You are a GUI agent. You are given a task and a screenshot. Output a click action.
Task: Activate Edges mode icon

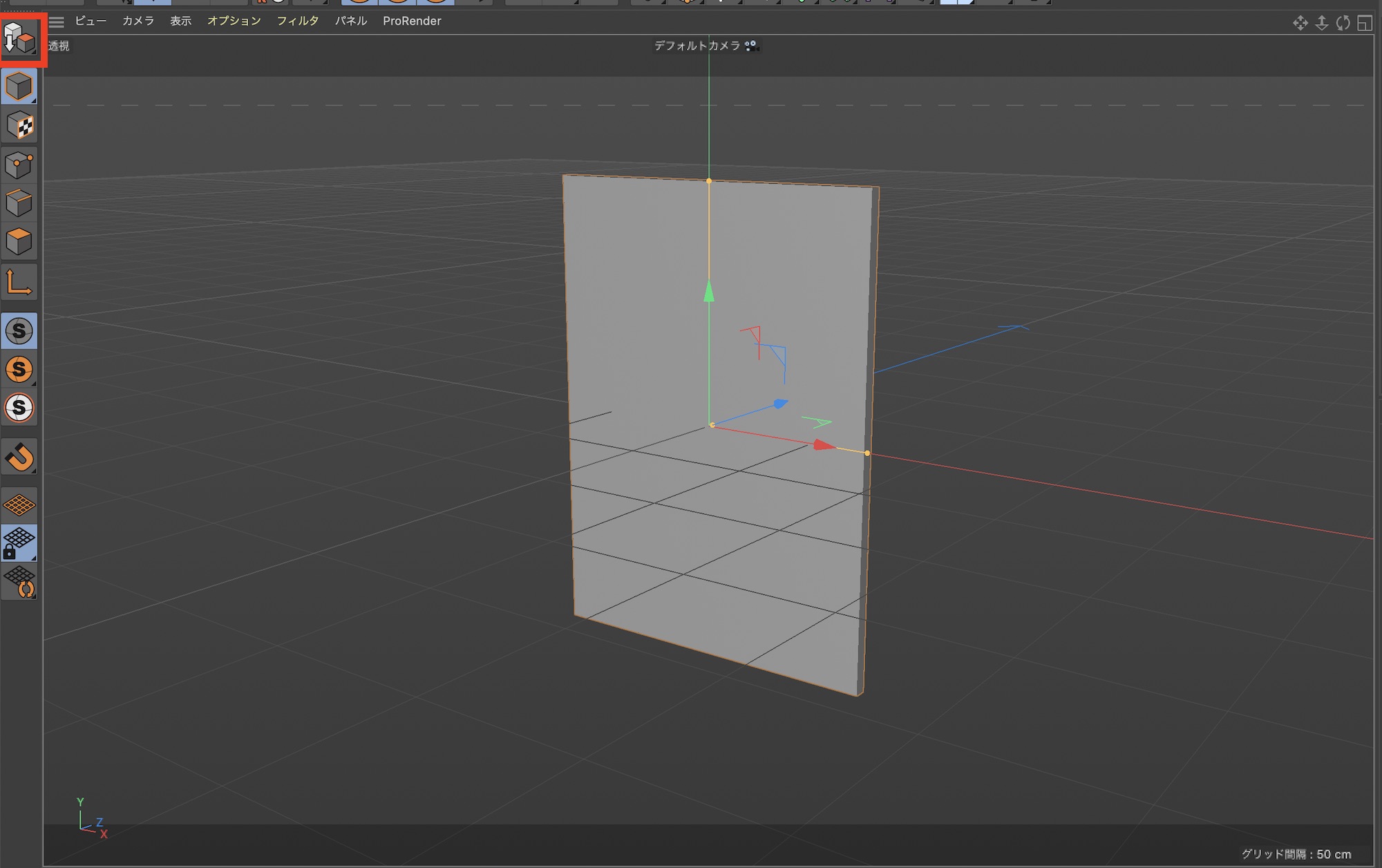coord(19,203)
